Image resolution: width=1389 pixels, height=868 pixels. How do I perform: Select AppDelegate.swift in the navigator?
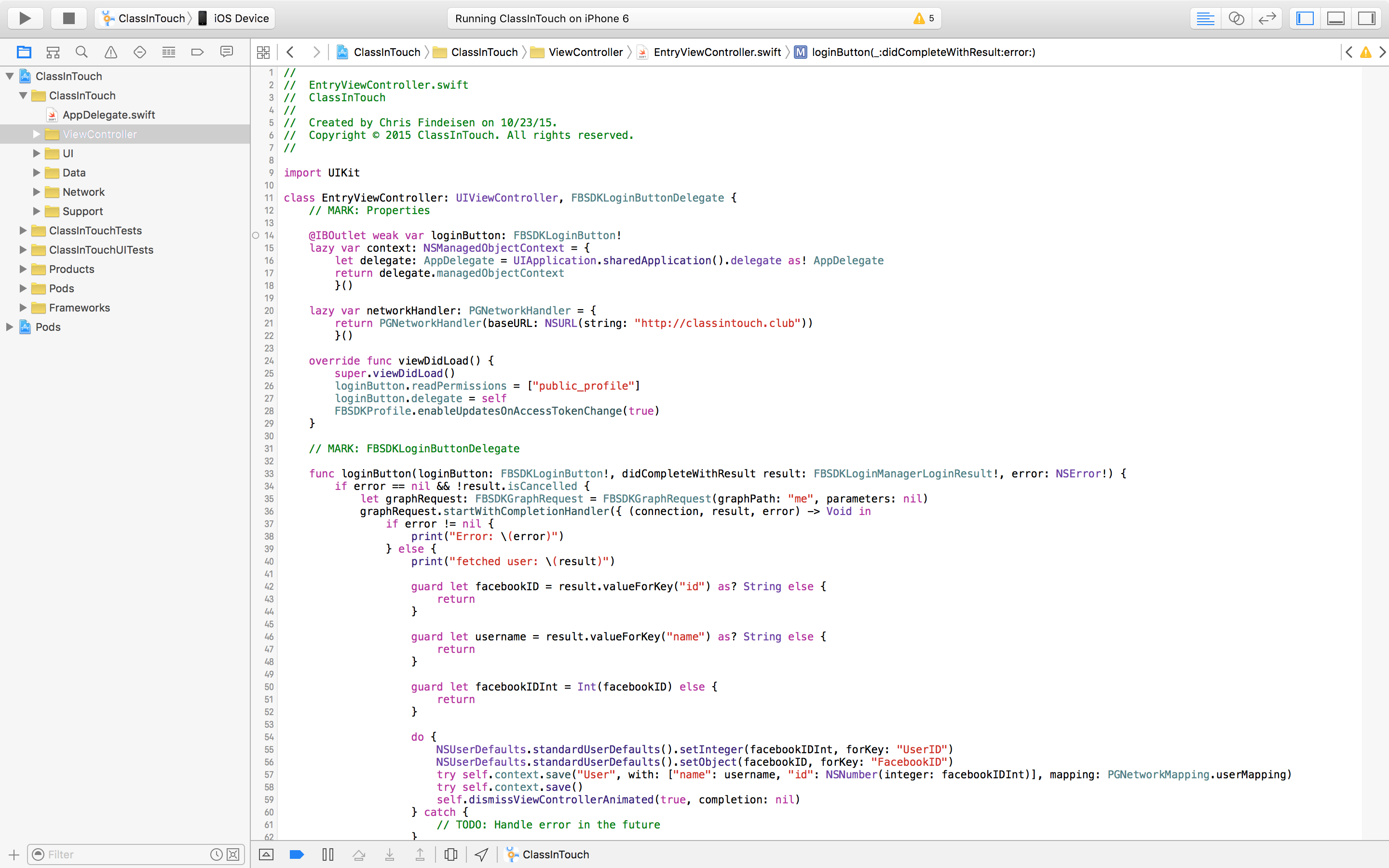tap(109, 115)
